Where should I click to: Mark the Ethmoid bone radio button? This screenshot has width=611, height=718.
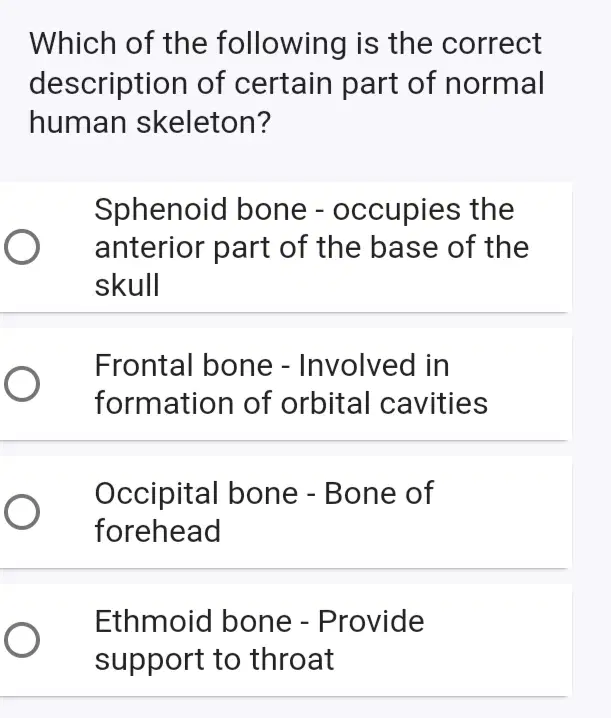pos(22,640)
